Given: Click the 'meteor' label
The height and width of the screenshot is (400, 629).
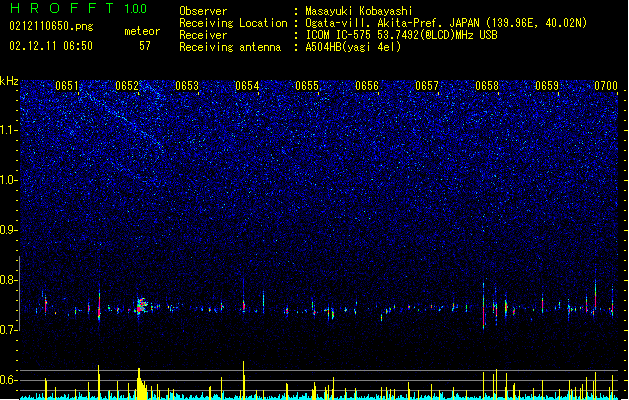Looking at the screenshot, I should [x=142, y=31].
